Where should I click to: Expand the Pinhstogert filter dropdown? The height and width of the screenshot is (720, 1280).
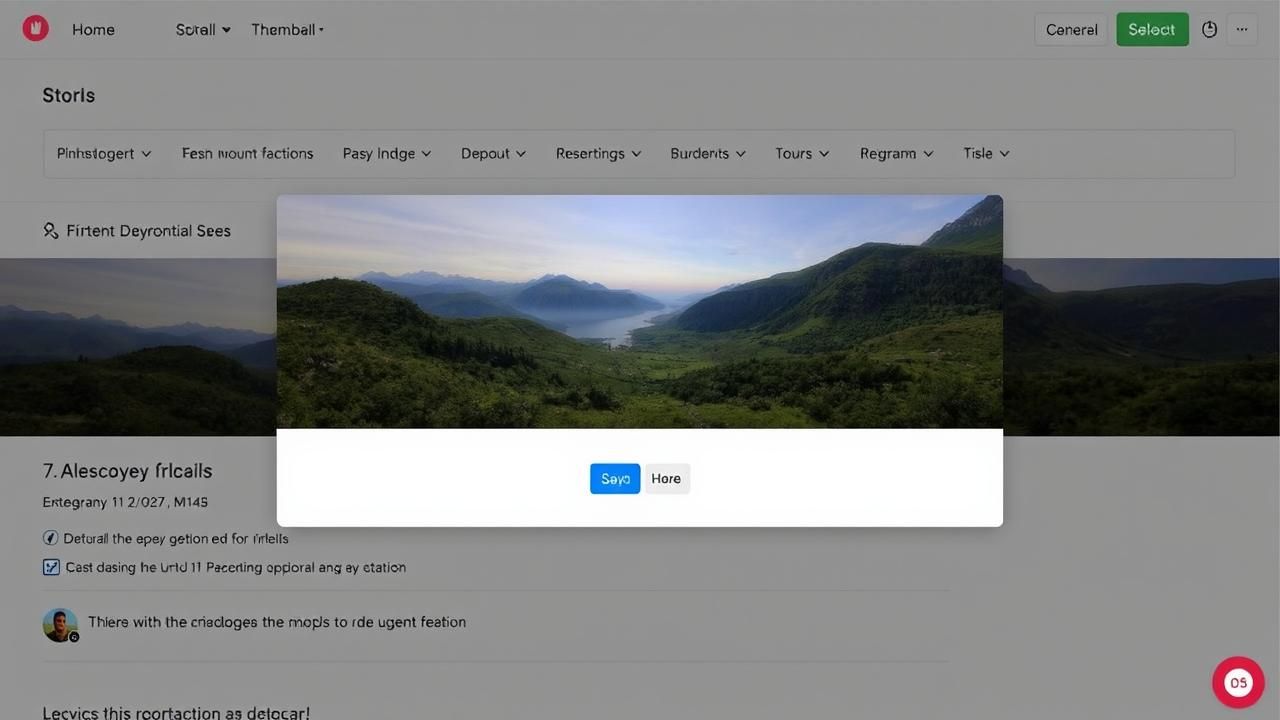click(104, 153)
